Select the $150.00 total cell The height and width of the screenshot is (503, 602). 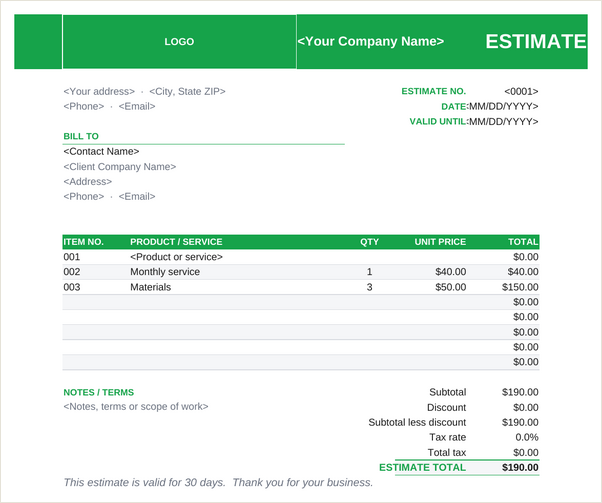click(520, 287)
